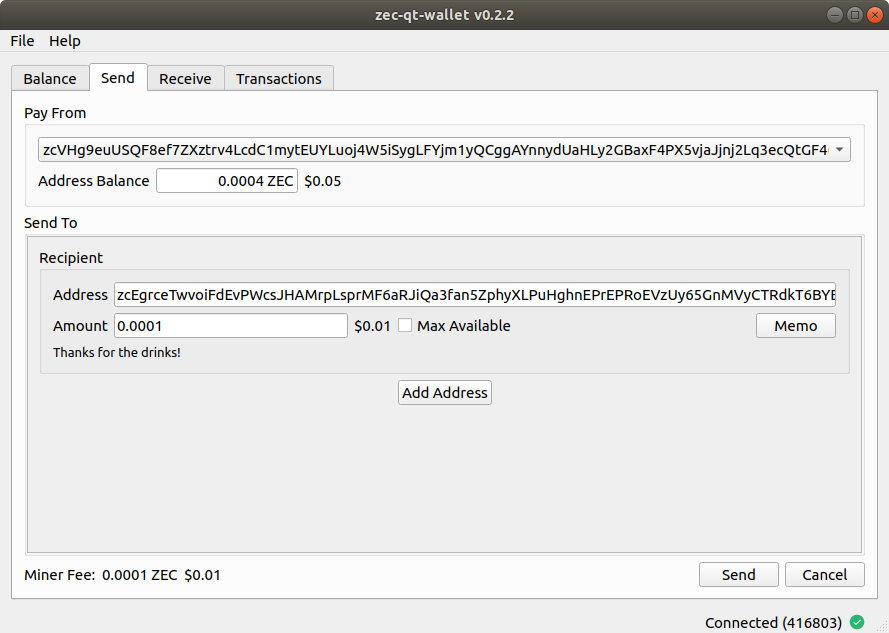Open the Memo editor button
Viewport: 889px width, 633px height.
[795, 326]
